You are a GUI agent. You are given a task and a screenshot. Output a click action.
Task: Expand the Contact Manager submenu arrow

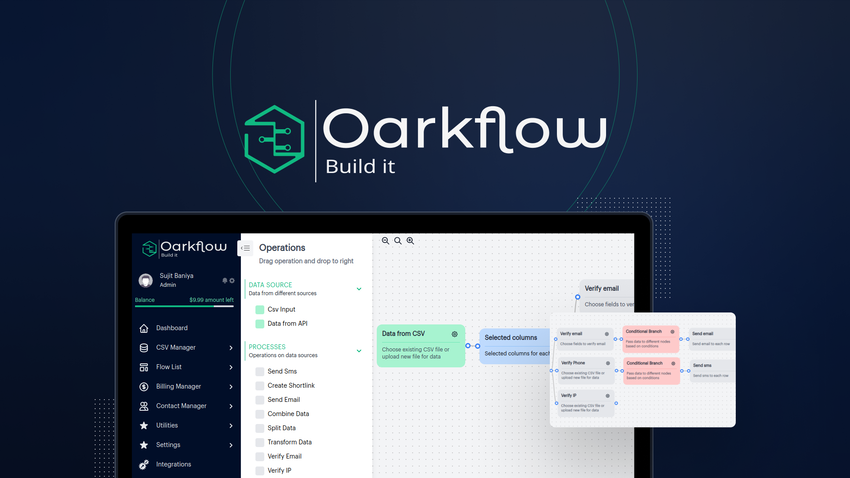231,406
